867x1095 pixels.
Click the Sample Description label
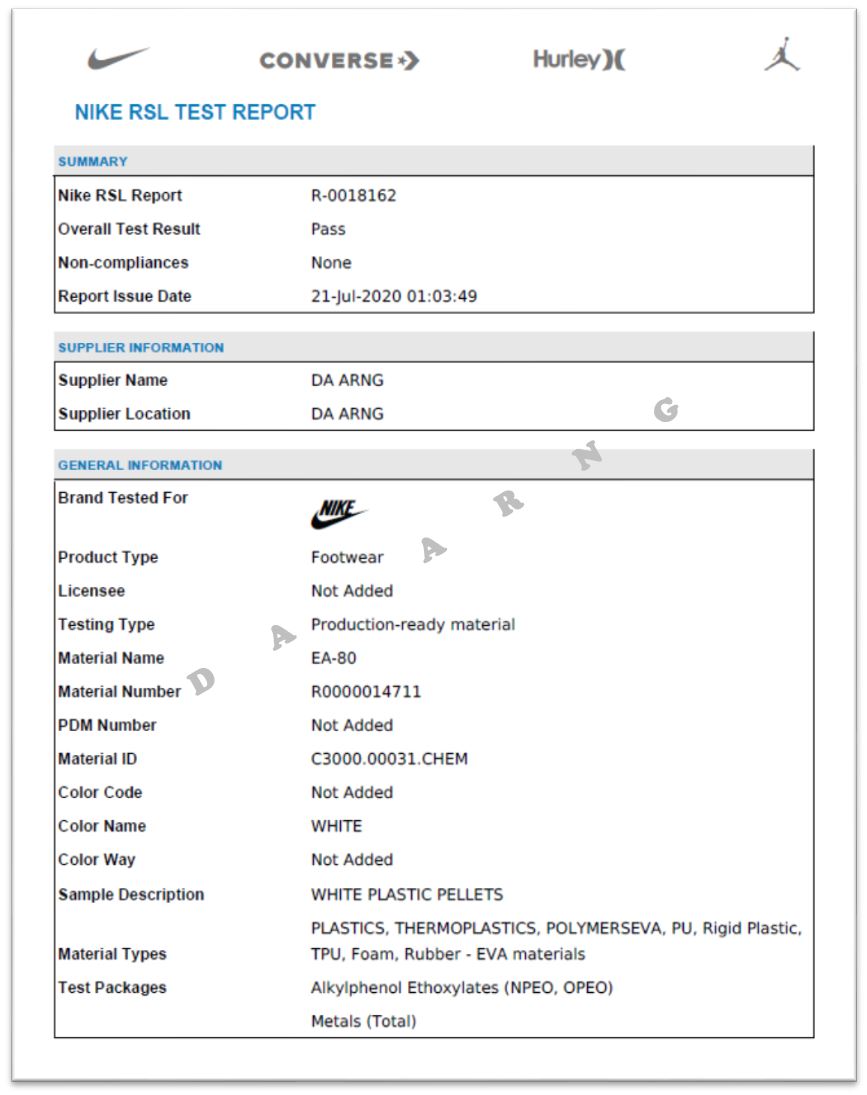(131, 895)
